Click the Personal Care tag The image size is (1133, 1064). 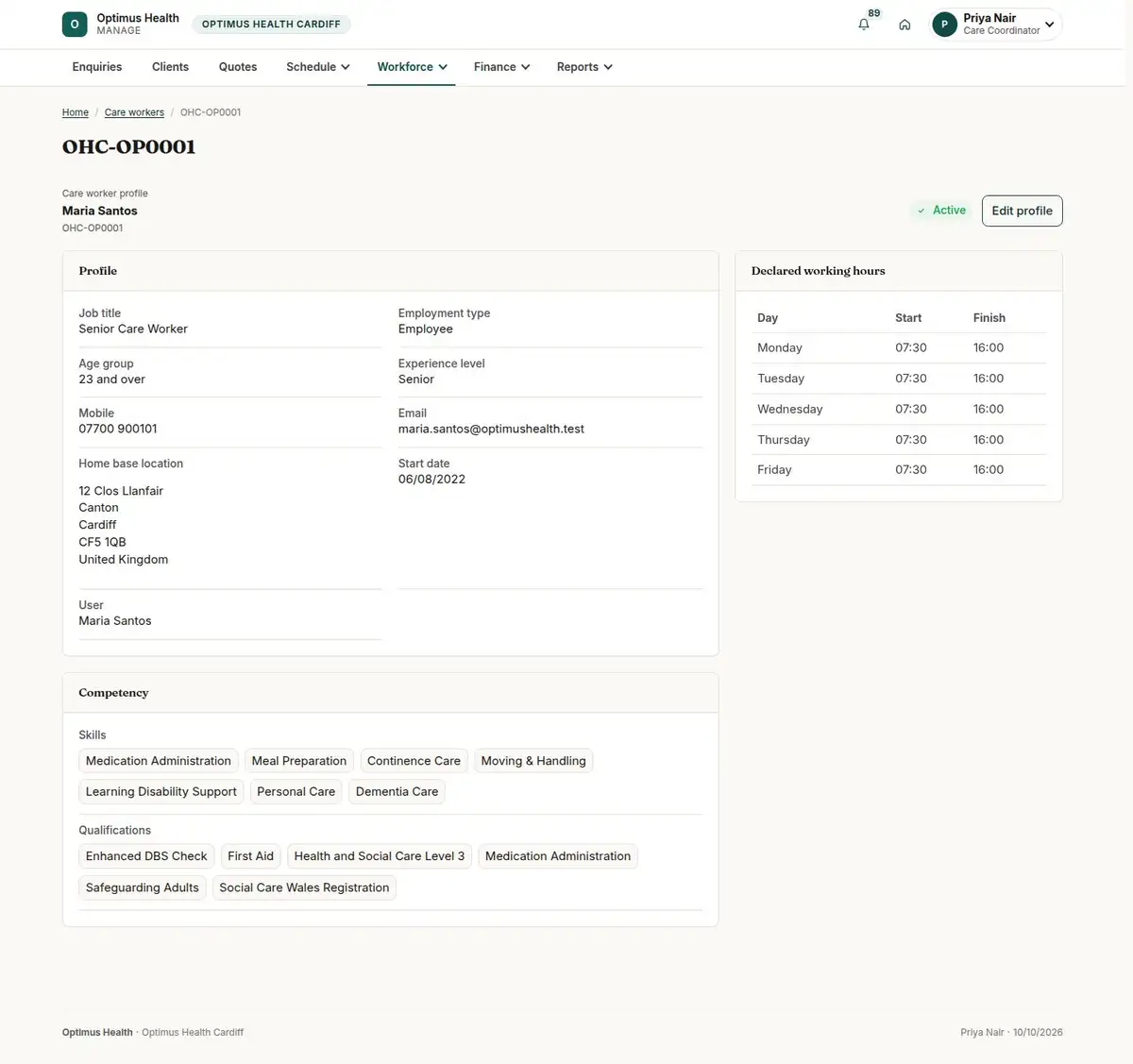click(296, 792)
